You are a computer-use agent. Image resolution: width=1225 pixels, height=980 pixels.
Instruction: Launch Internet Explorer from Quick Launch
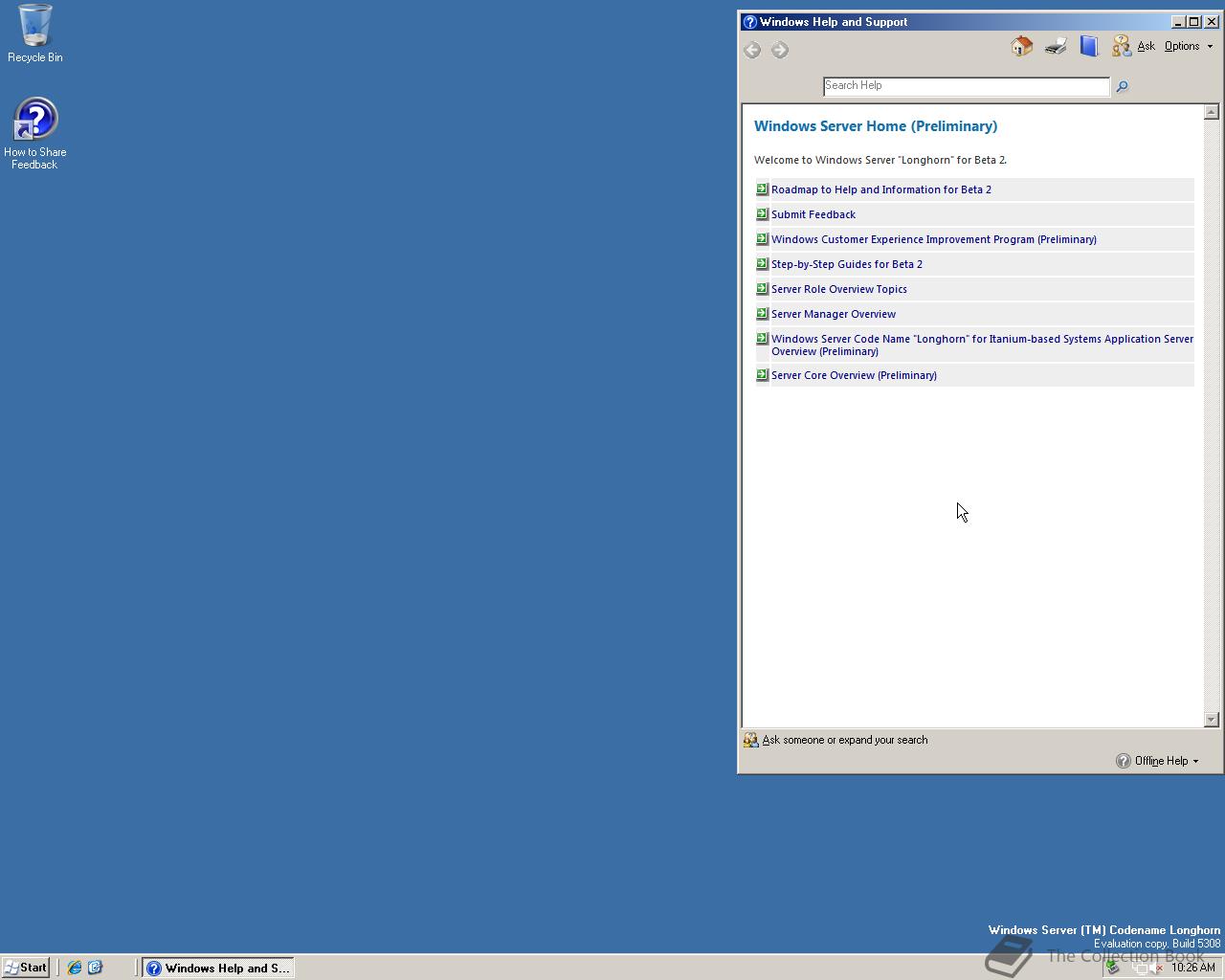[x=74, y=968]
